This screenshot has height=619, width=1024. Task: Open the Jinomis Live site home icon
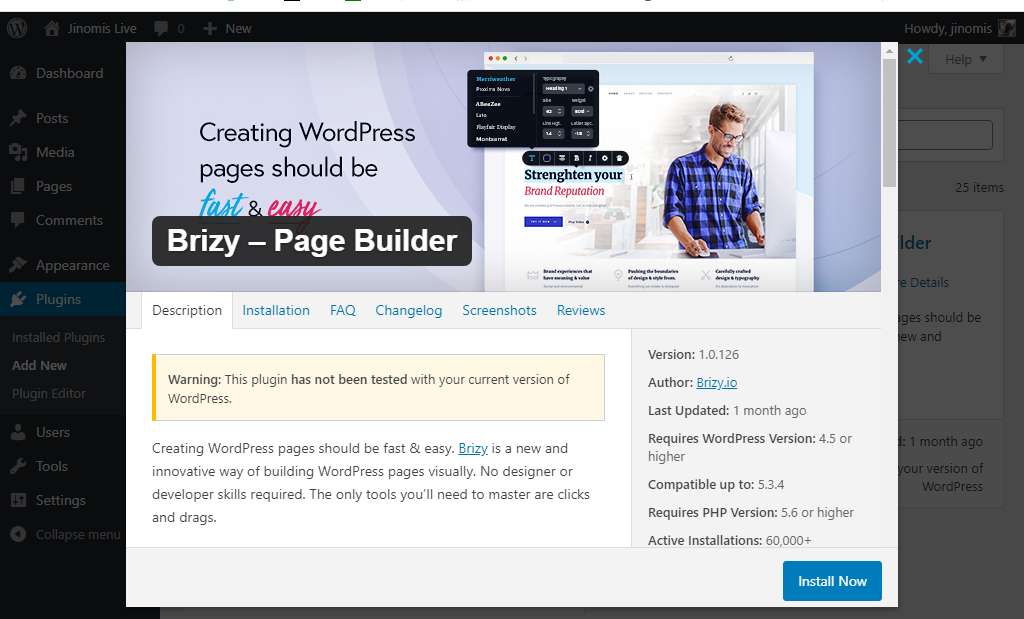point(52,28)
